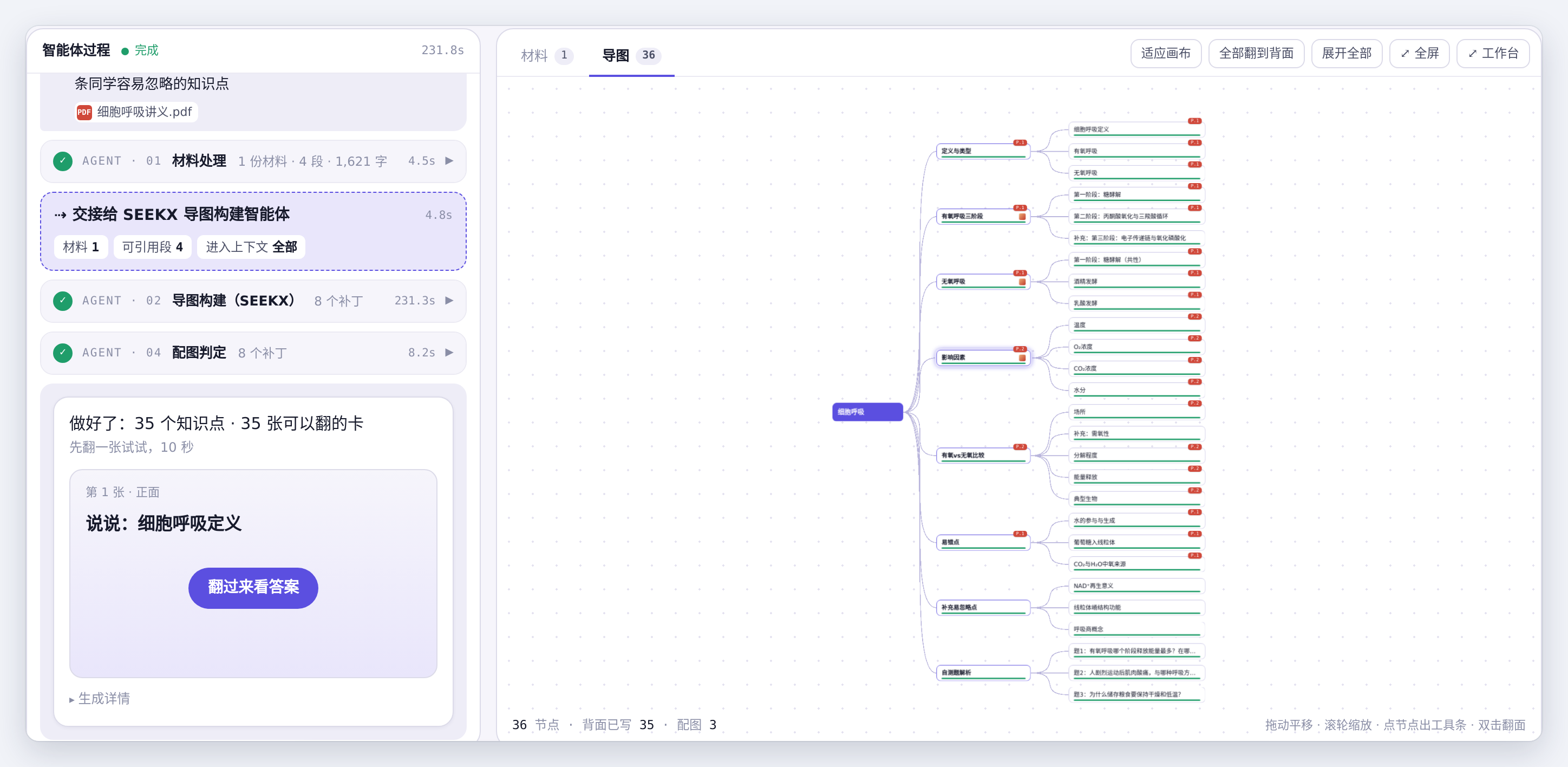Viewport: 1568px width, 767px height.
Task: Click the P.1 page badge on 定义与类型 node
Action: pos(1020,142)
